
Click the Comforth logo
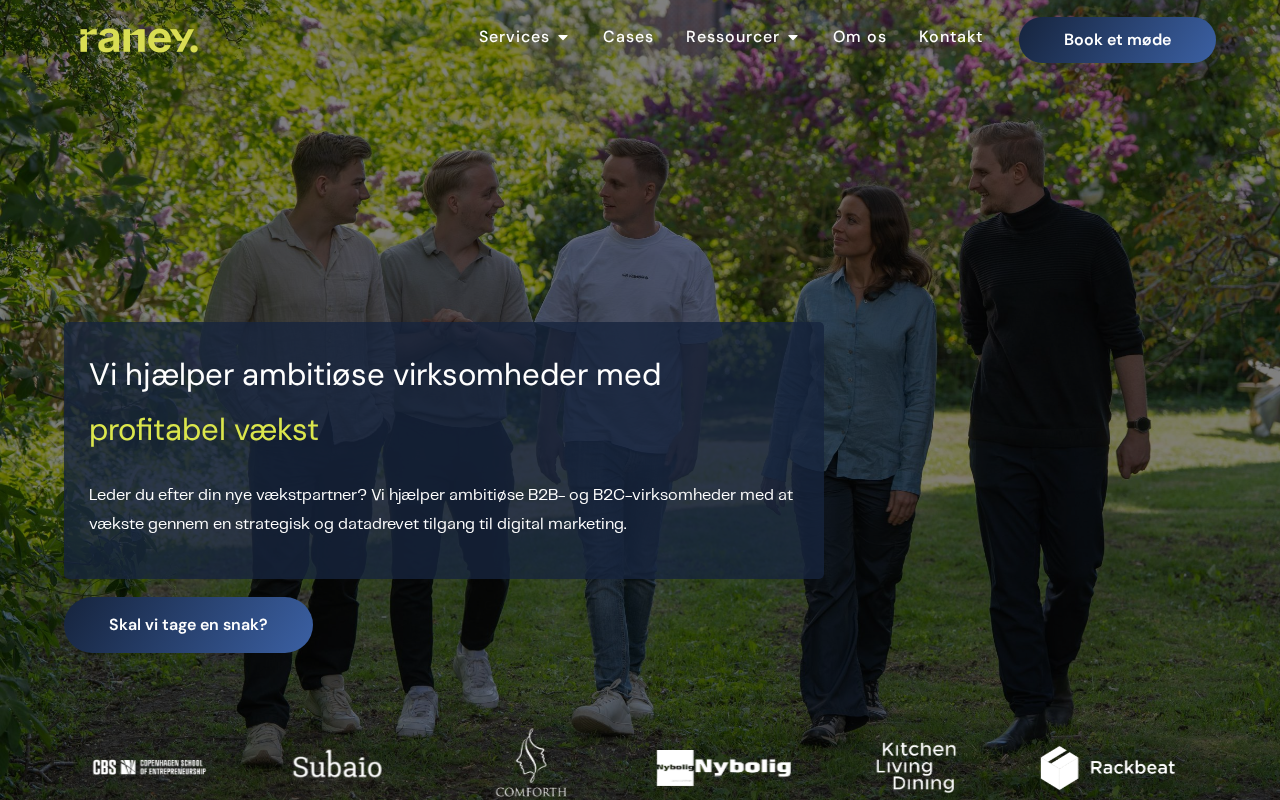pos(531,763)
